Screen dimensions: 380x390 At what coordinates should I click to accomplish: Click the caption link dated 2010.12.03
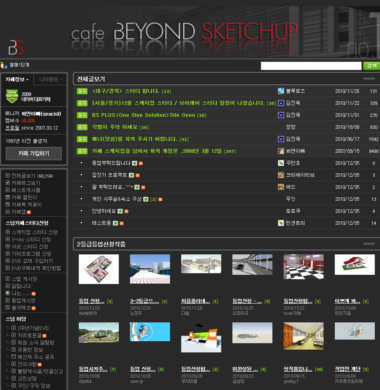click(92, 301)
